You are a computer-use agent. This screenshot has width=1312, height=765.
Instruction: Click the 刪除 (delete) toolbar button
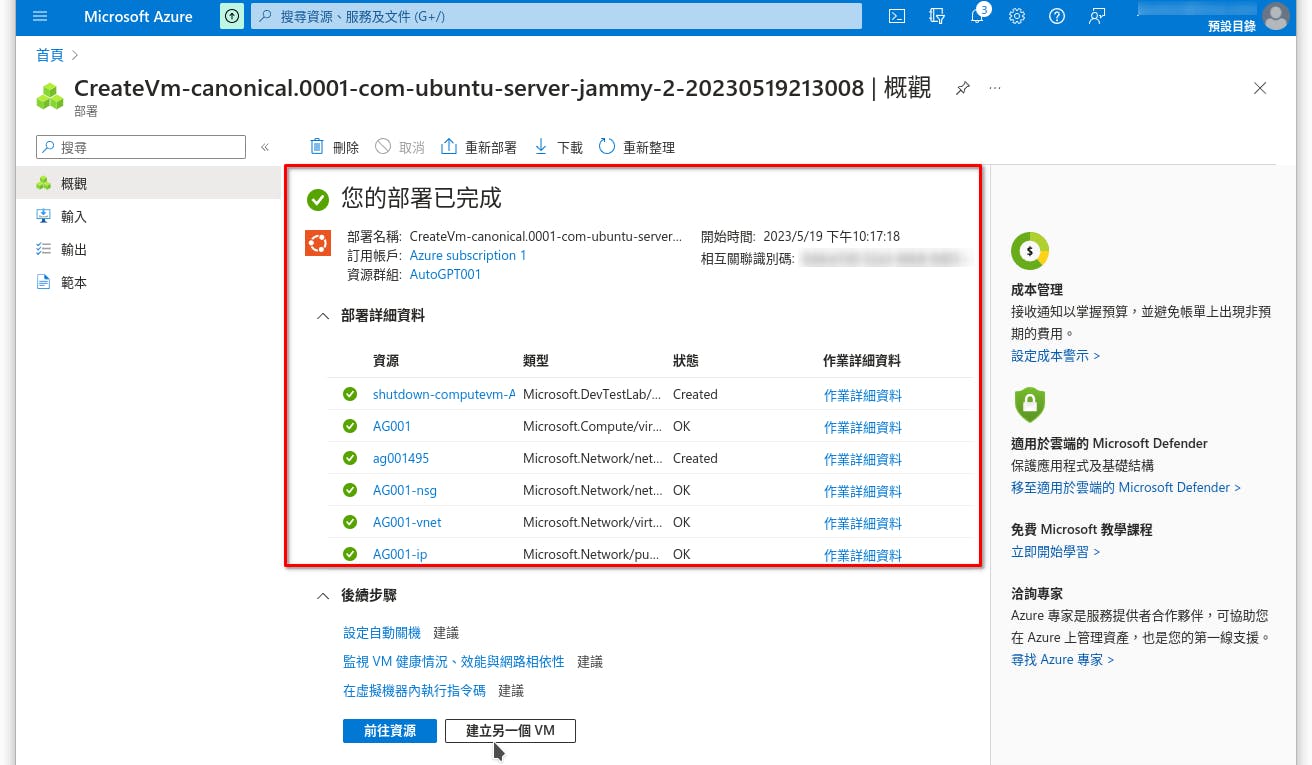(x=334, y=147)
